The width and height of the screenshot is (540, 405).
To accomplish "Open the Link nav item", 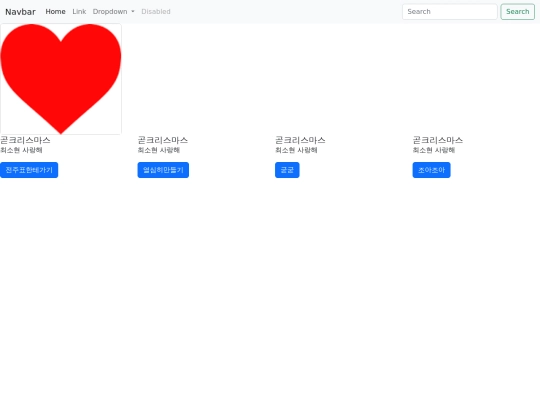I will (79, 12).
